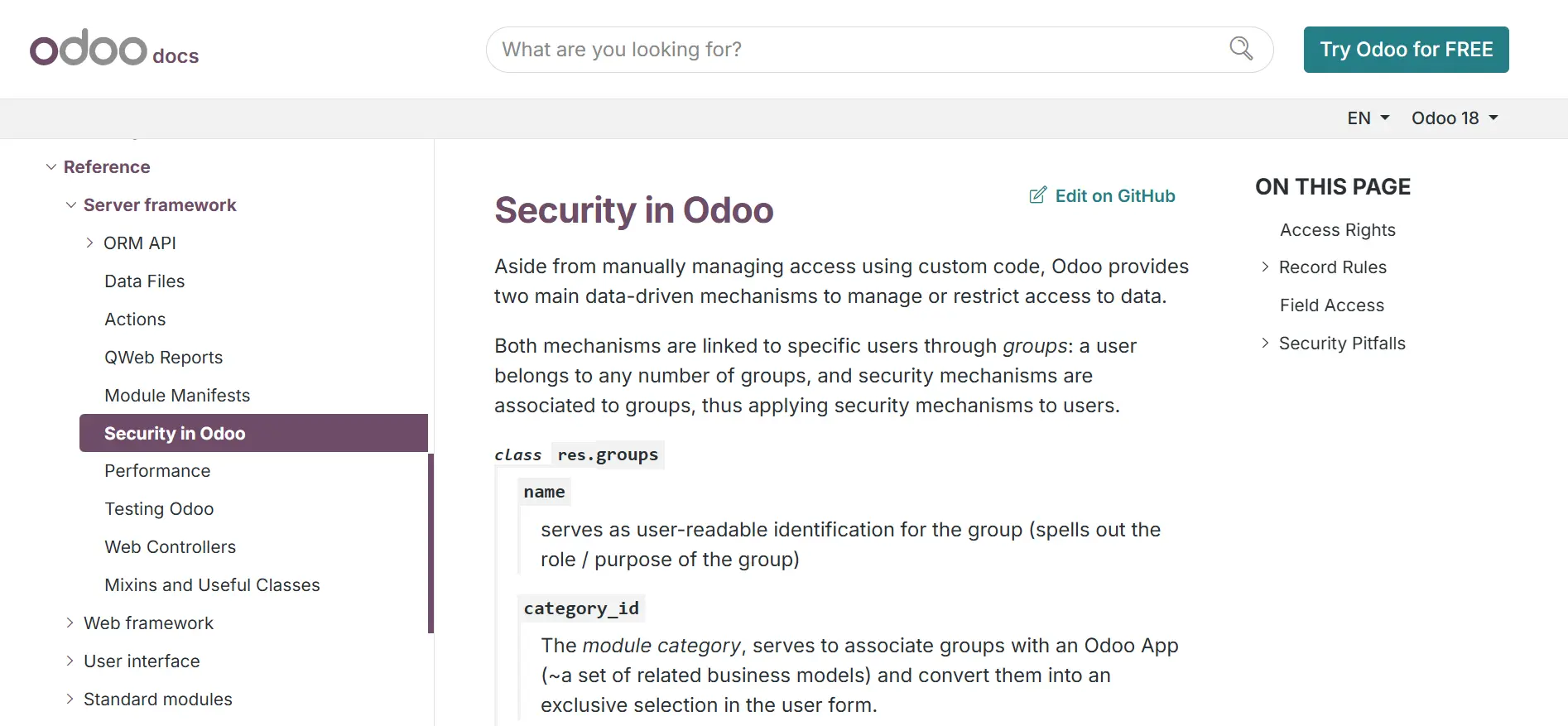Go to Access Rights section link
Screen dimensions: 1568x726
(x=1337, y=230)
